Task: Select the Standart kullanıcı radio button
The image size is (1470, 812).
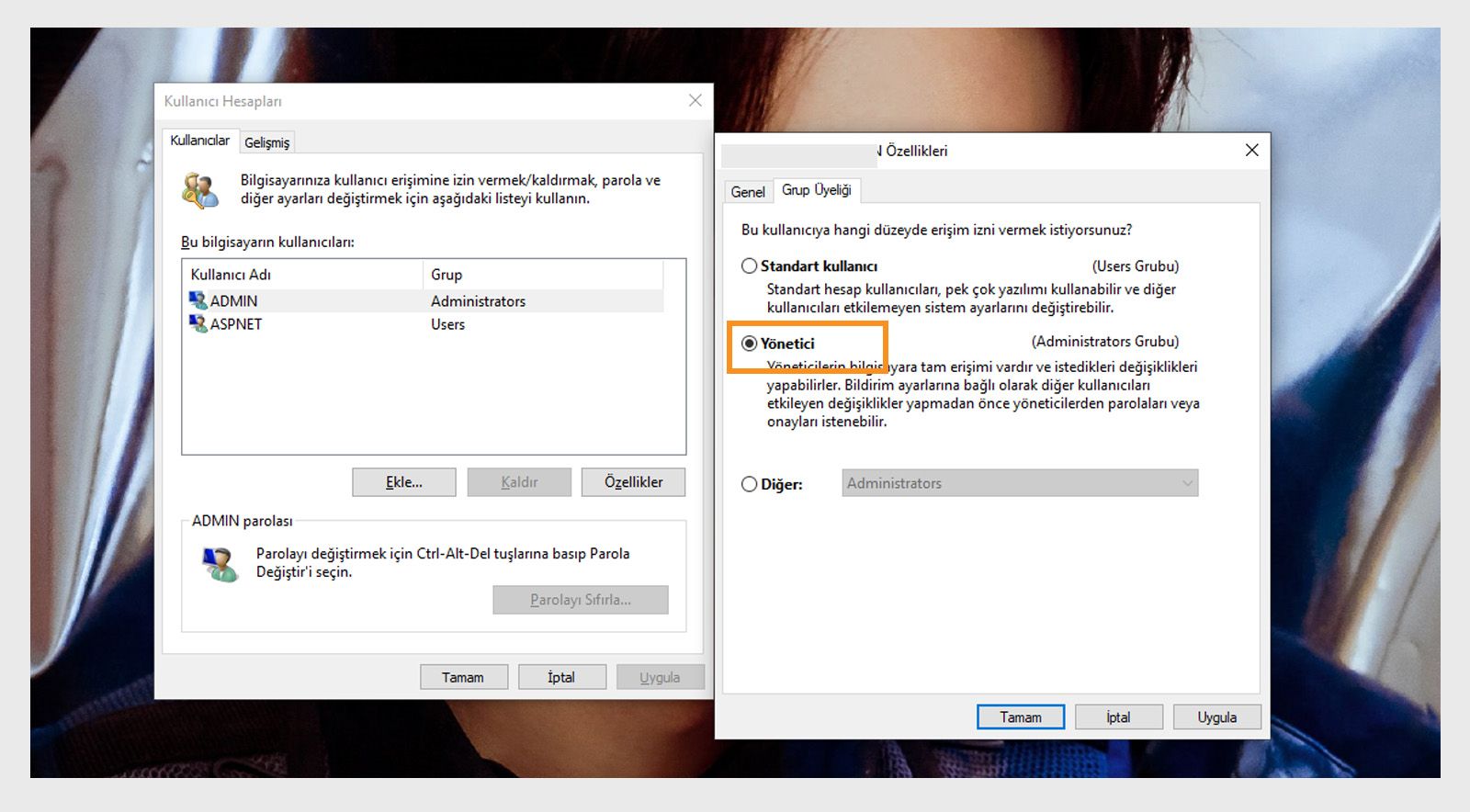Action: [750, 266]
